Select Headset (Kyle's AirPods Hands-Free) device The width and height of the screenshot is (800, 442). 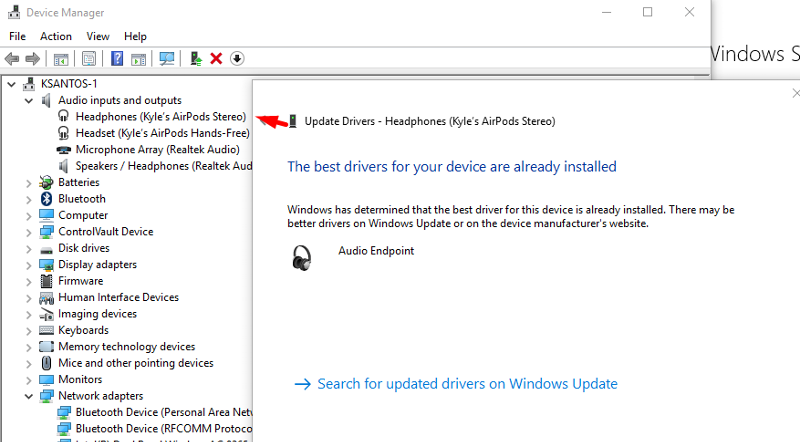pyautogui.click(x=163, y=133)
